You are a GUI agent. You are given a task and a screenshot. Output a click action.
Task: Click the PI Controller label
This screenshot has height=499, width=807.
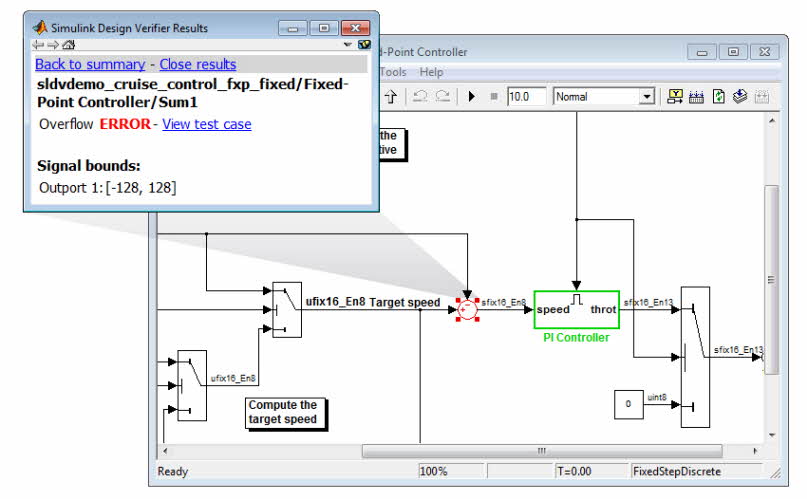point(576,338)
